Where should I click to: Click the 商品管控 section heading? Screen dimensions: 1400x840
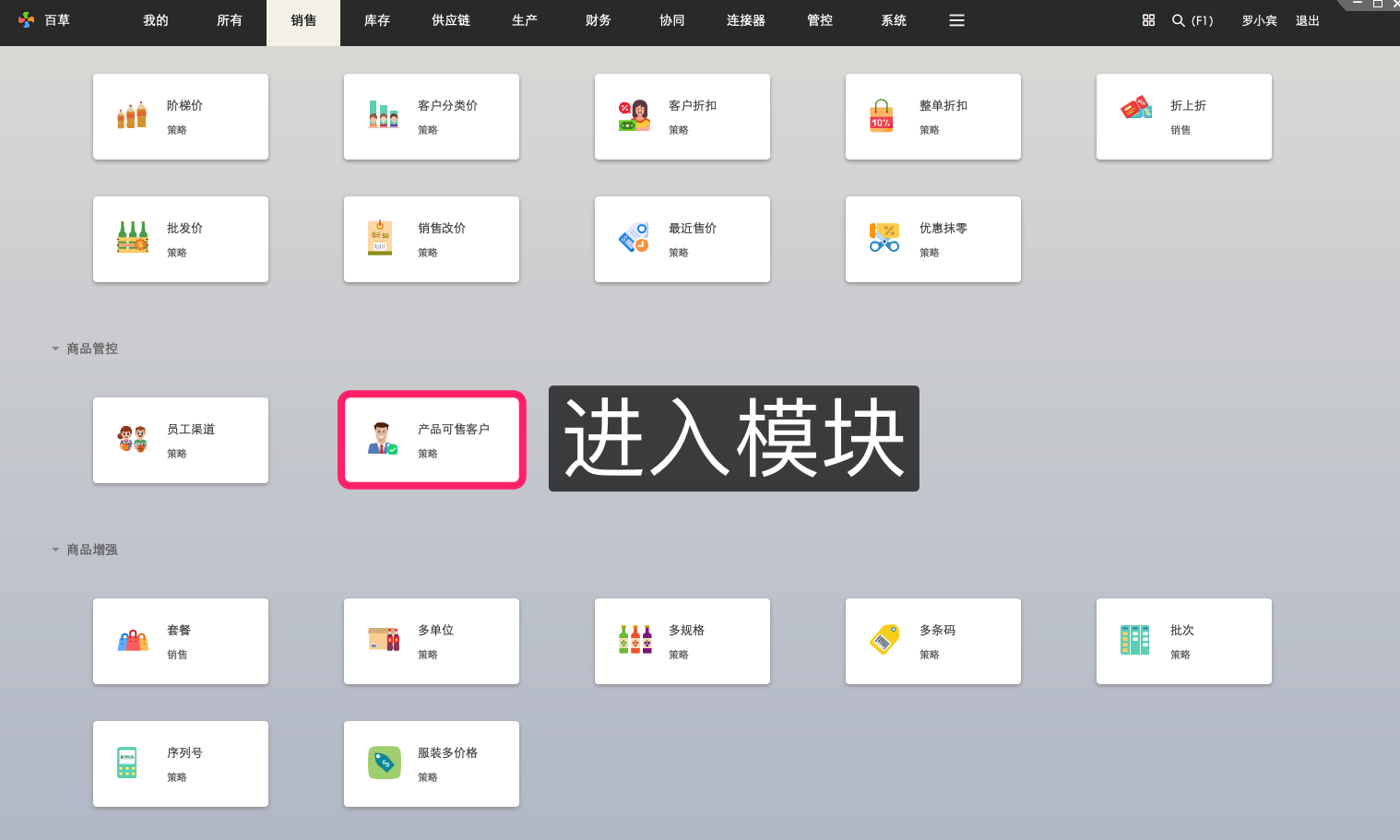point(92,349)
